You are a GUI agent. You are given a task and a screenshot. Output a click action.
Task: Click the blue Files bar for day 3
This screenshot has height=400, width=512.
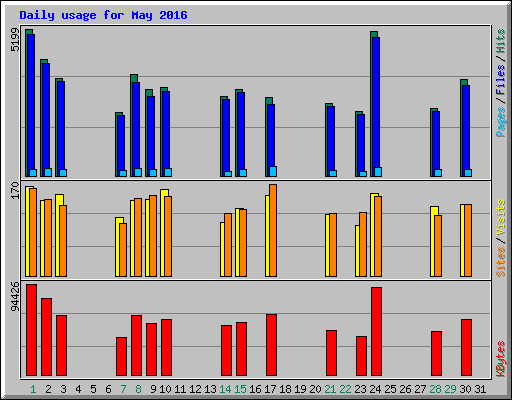pyautogui.click(x=61, y=129)
